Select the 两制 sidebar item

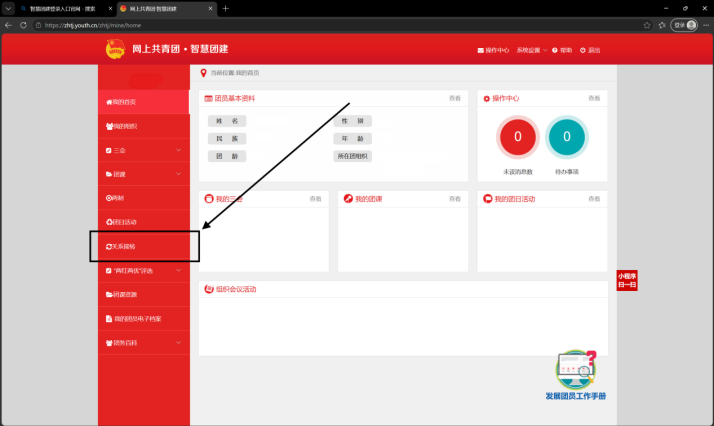tap(143, 198)
